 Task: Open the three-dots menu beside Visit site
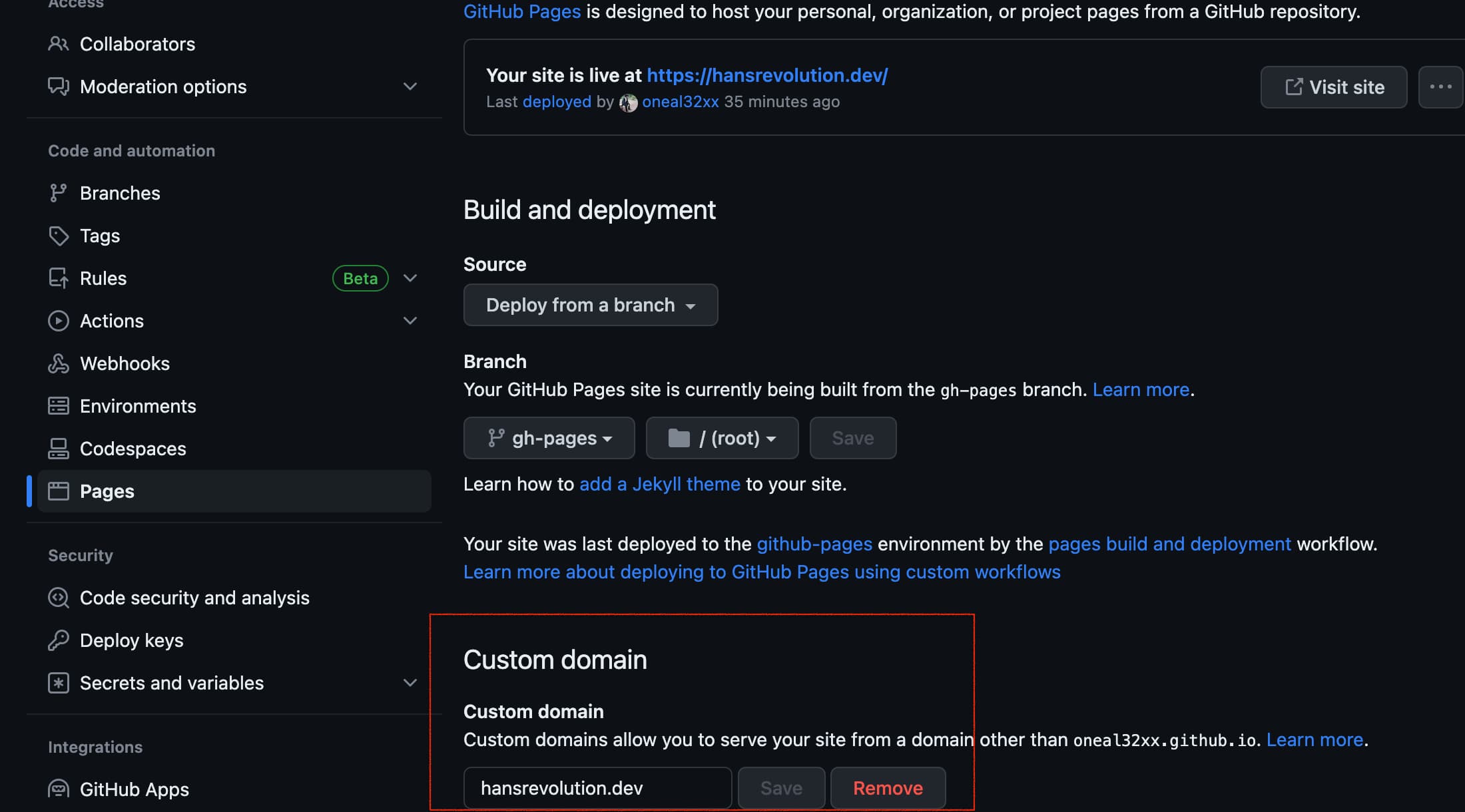[1440, 87]
